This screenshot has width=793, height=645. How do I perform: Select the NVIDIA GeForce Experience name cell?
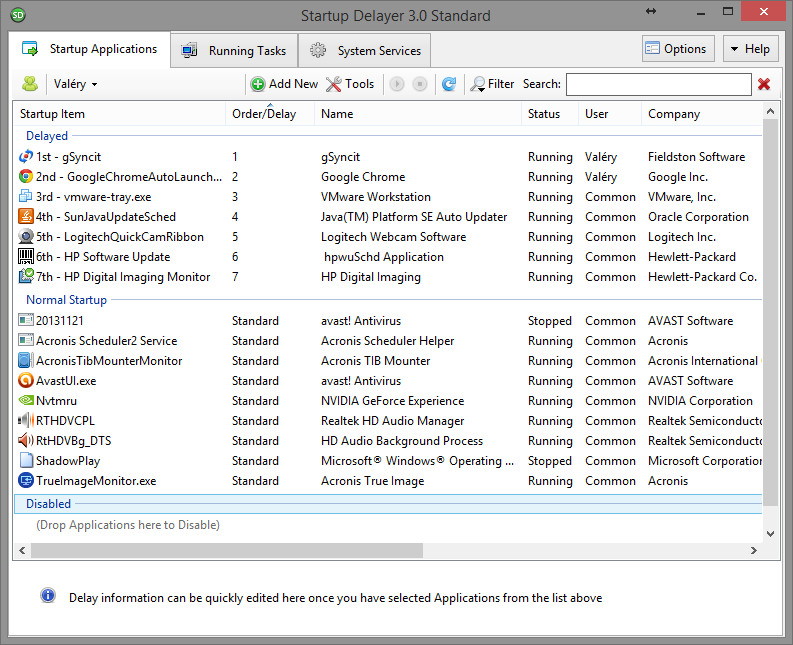392,401
